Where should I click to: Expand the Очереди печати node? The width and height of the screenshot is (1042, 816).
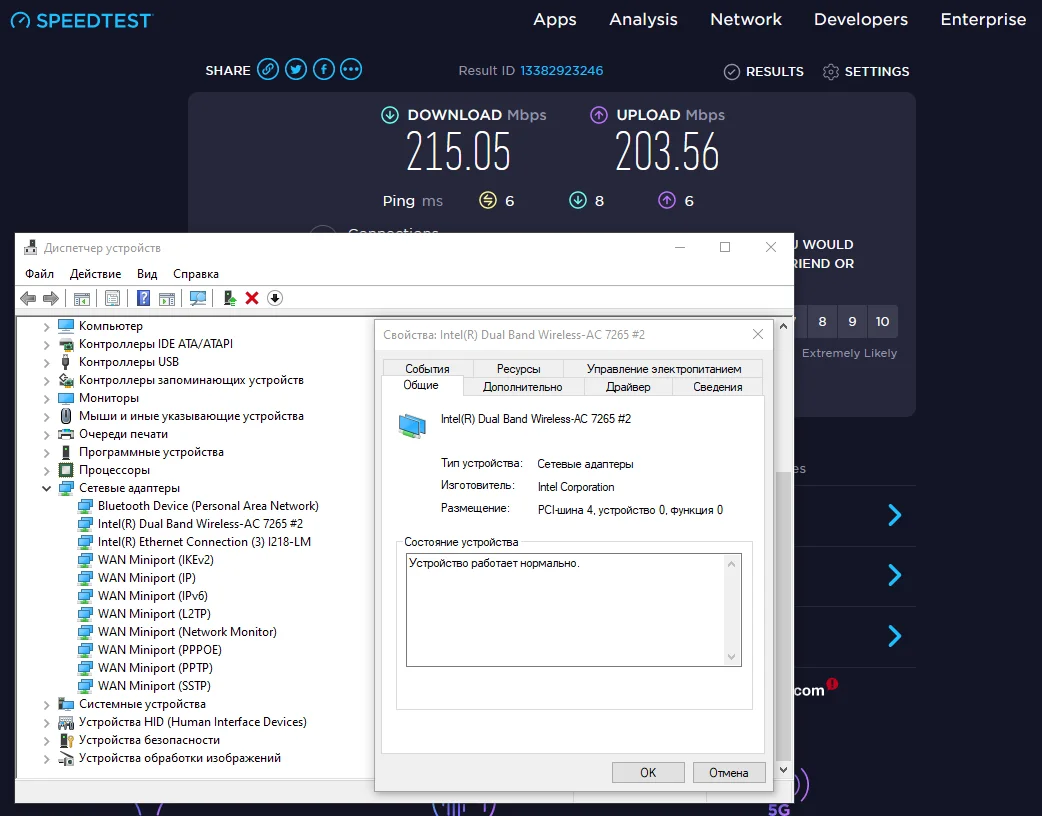(x=47, y=435)
